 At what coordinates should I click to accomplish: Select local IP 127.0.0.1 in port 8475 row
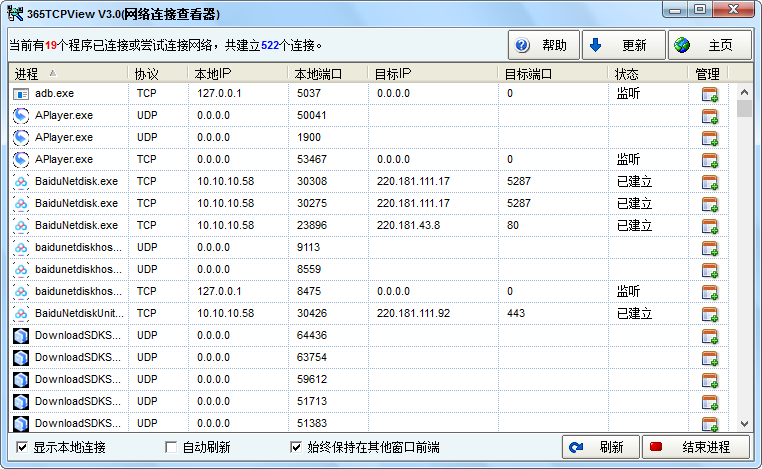[219, 291]
